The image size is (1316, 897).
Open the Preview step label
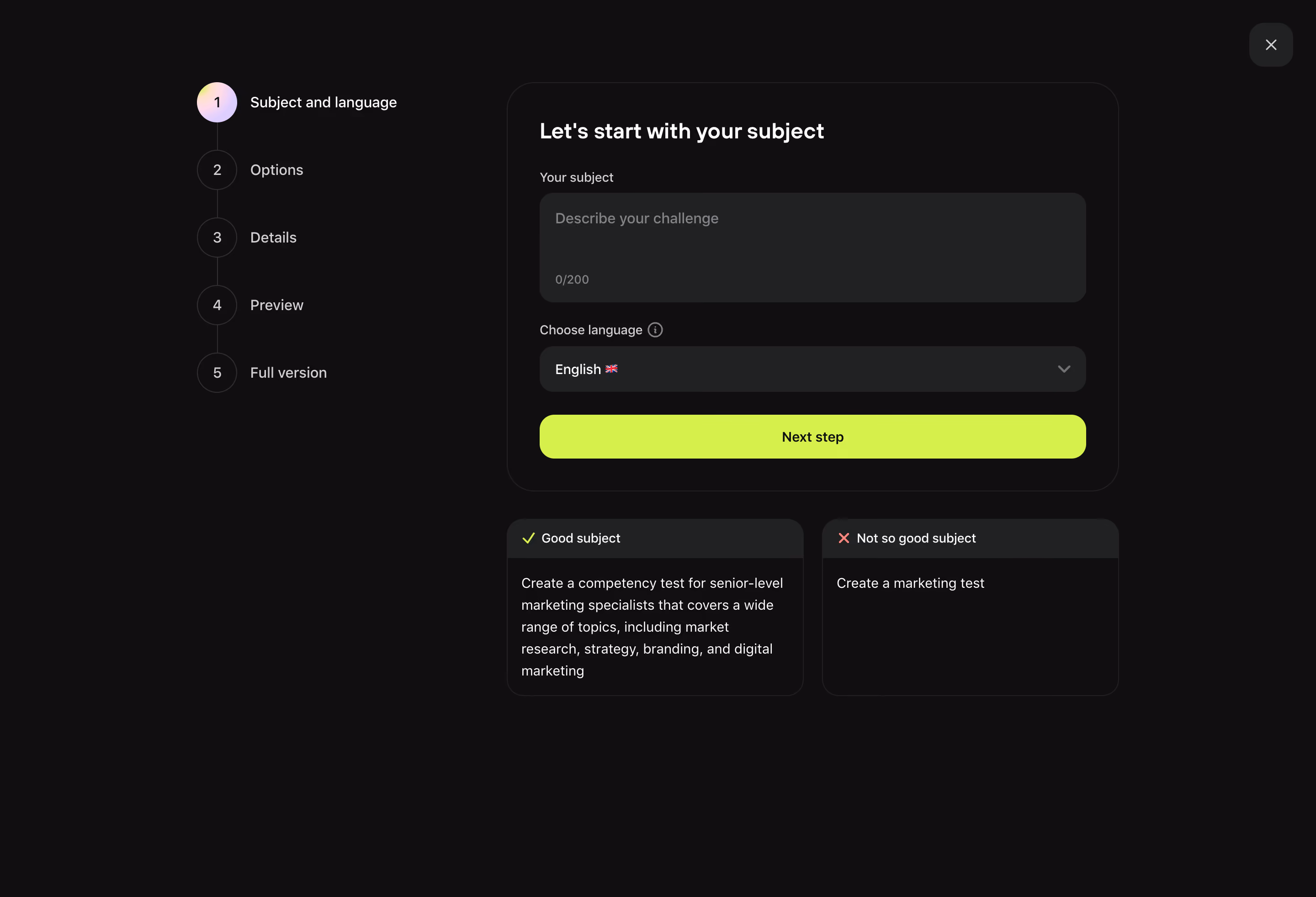coord(277,305)
